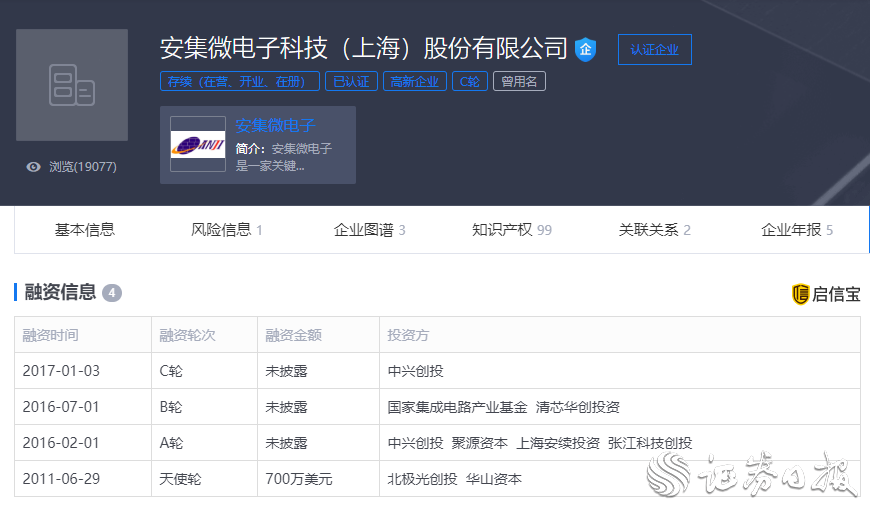870x511 pixels.
Task: Click investor 国家集成电路产业基金 link
Action: coord(457,407)
